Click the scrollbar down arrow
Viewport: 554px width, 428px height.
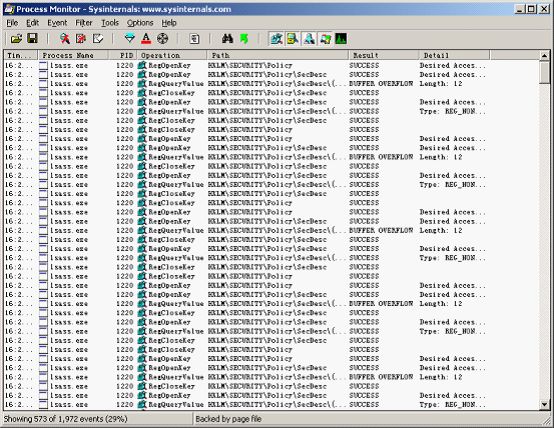[544, 404]
